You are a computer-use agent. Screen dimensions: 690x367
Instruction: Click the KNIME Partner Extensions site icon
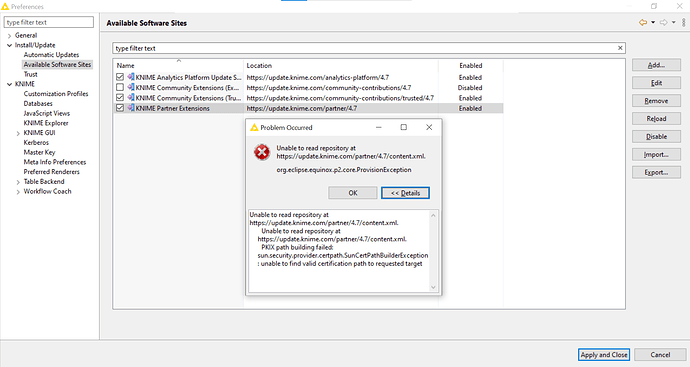(x=131, y=108)
